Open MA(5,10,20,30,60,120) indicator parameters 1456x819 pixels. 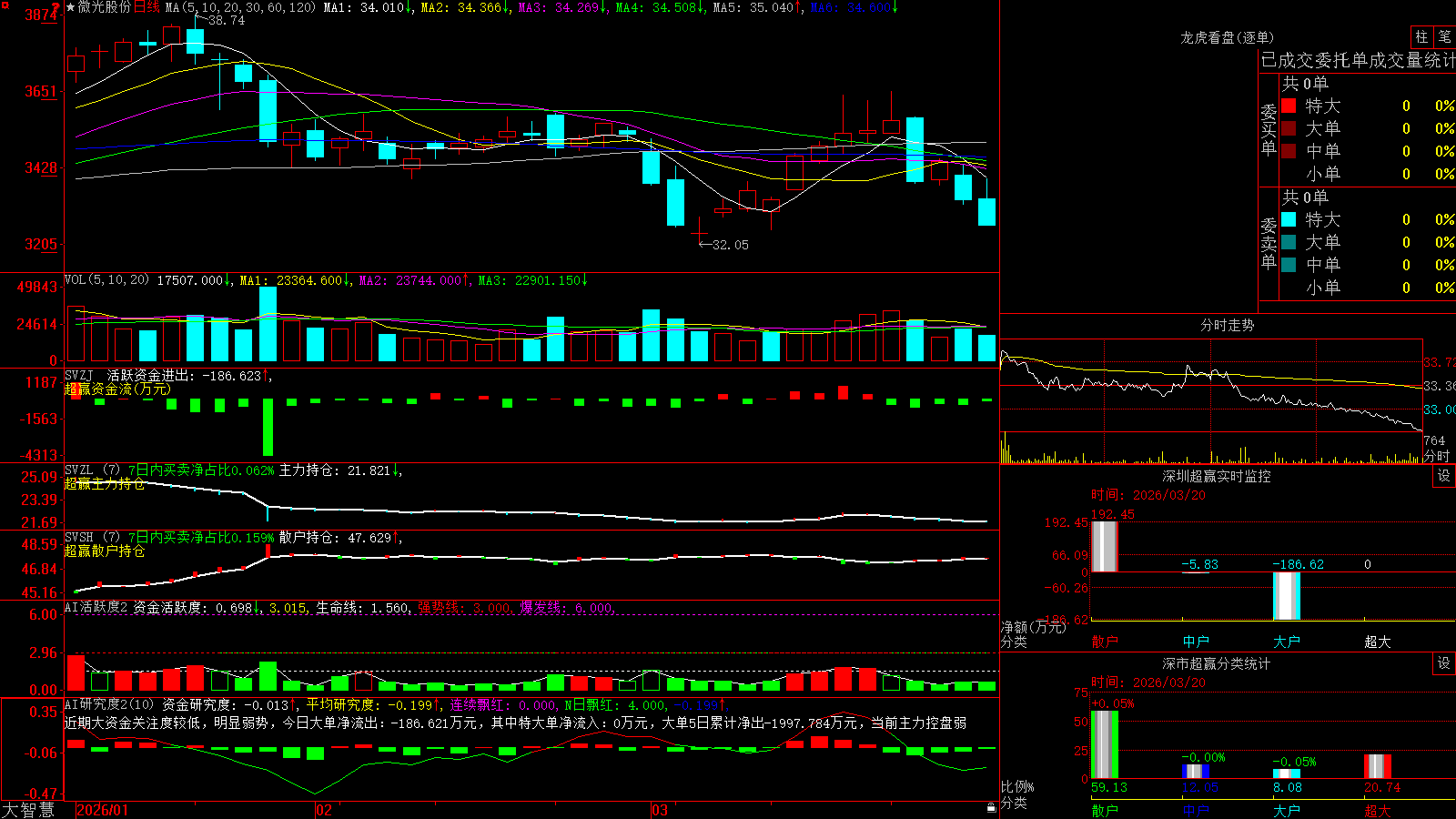coord(240,7)
